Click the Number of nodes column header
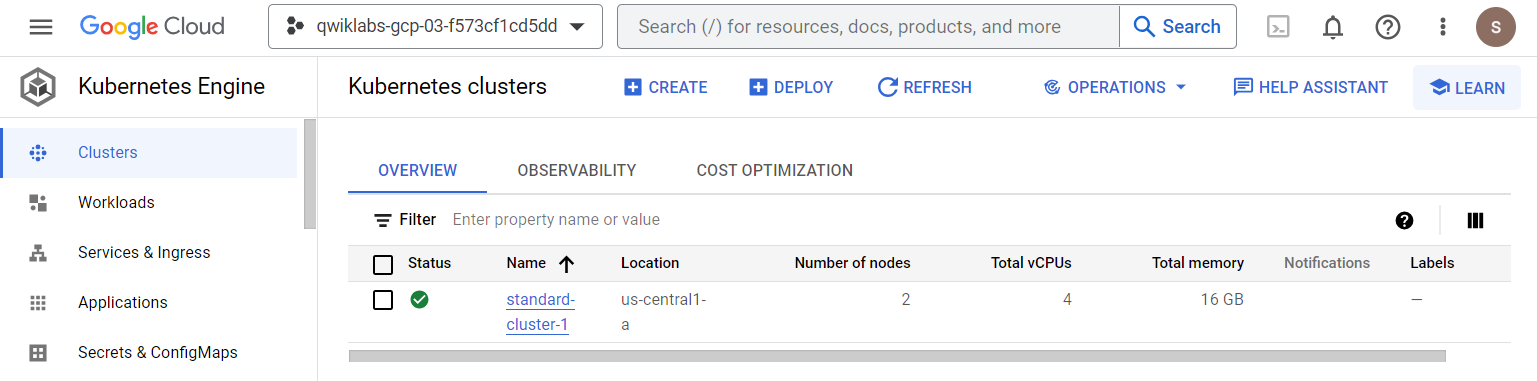 tap(852, 264)
